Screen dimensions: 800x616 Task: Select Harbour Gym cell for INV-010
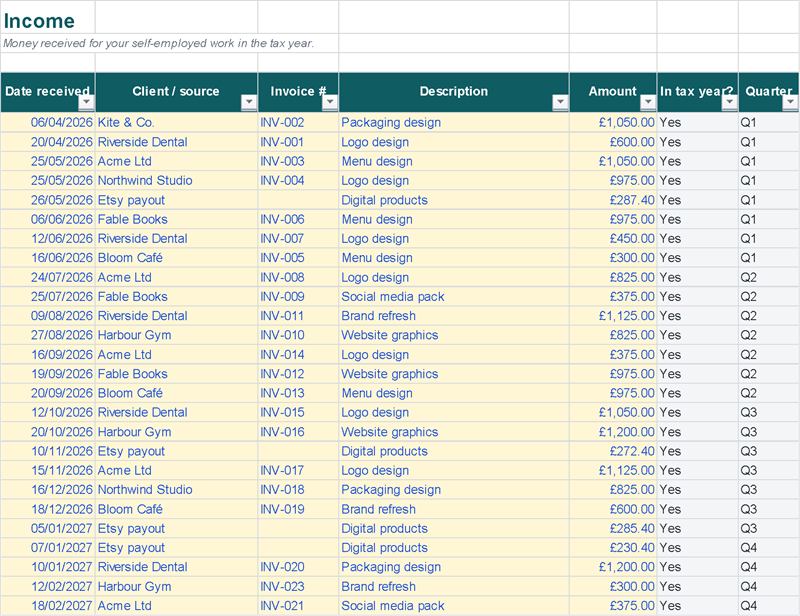pyautogui.click(x=176, y=335)
